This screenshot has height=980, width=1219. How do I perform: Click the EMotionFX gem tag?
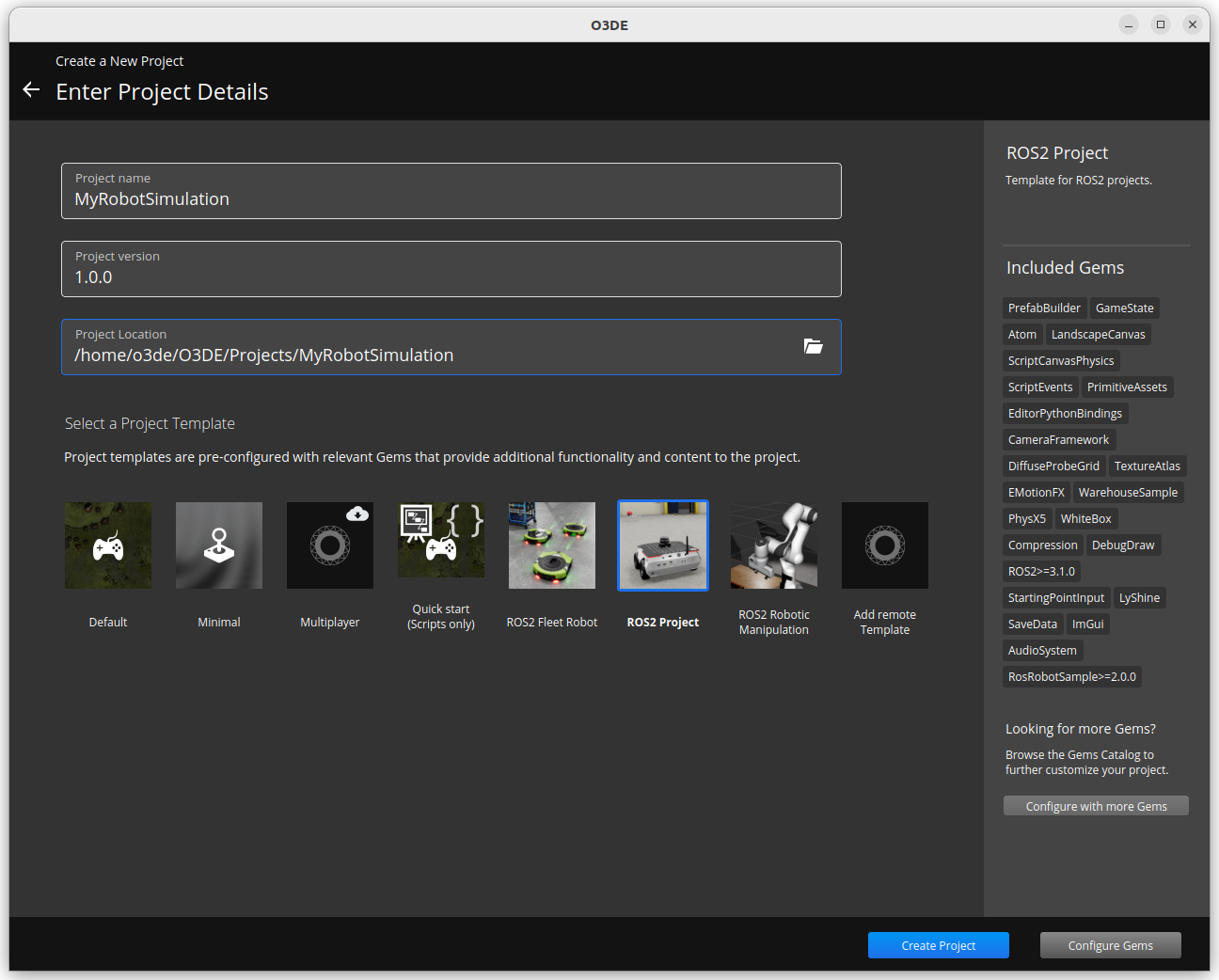pyautogui.click(x=1037, y=492)
